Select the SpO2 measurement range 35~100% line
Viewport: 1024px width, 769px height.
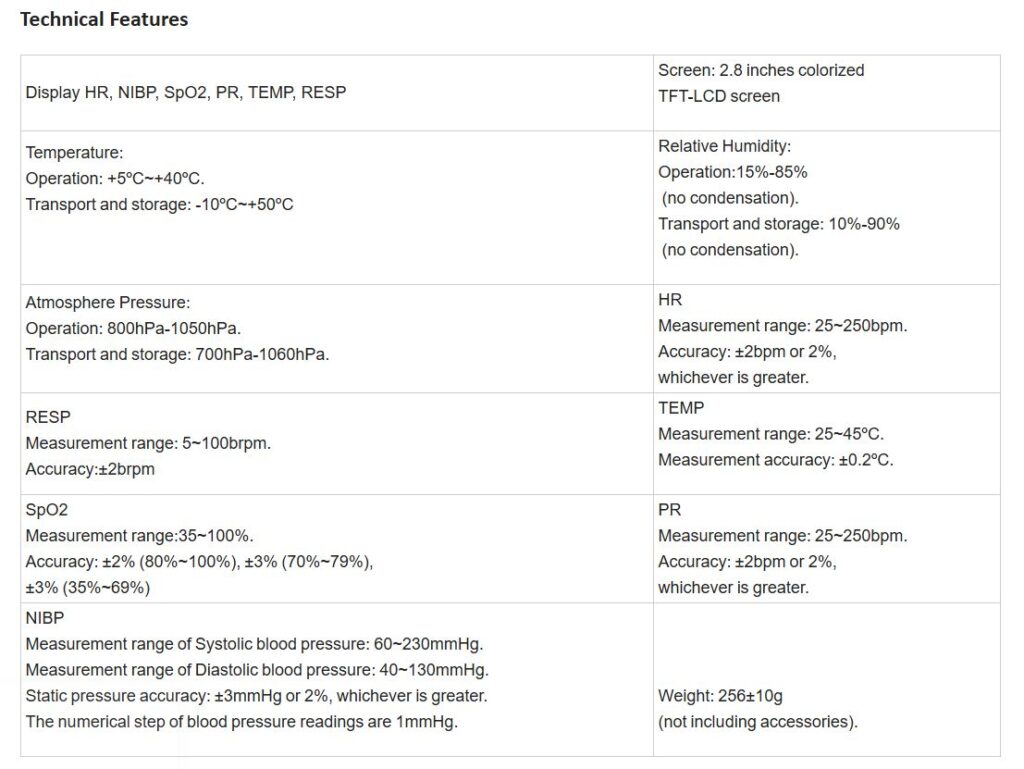coord(139,535)
